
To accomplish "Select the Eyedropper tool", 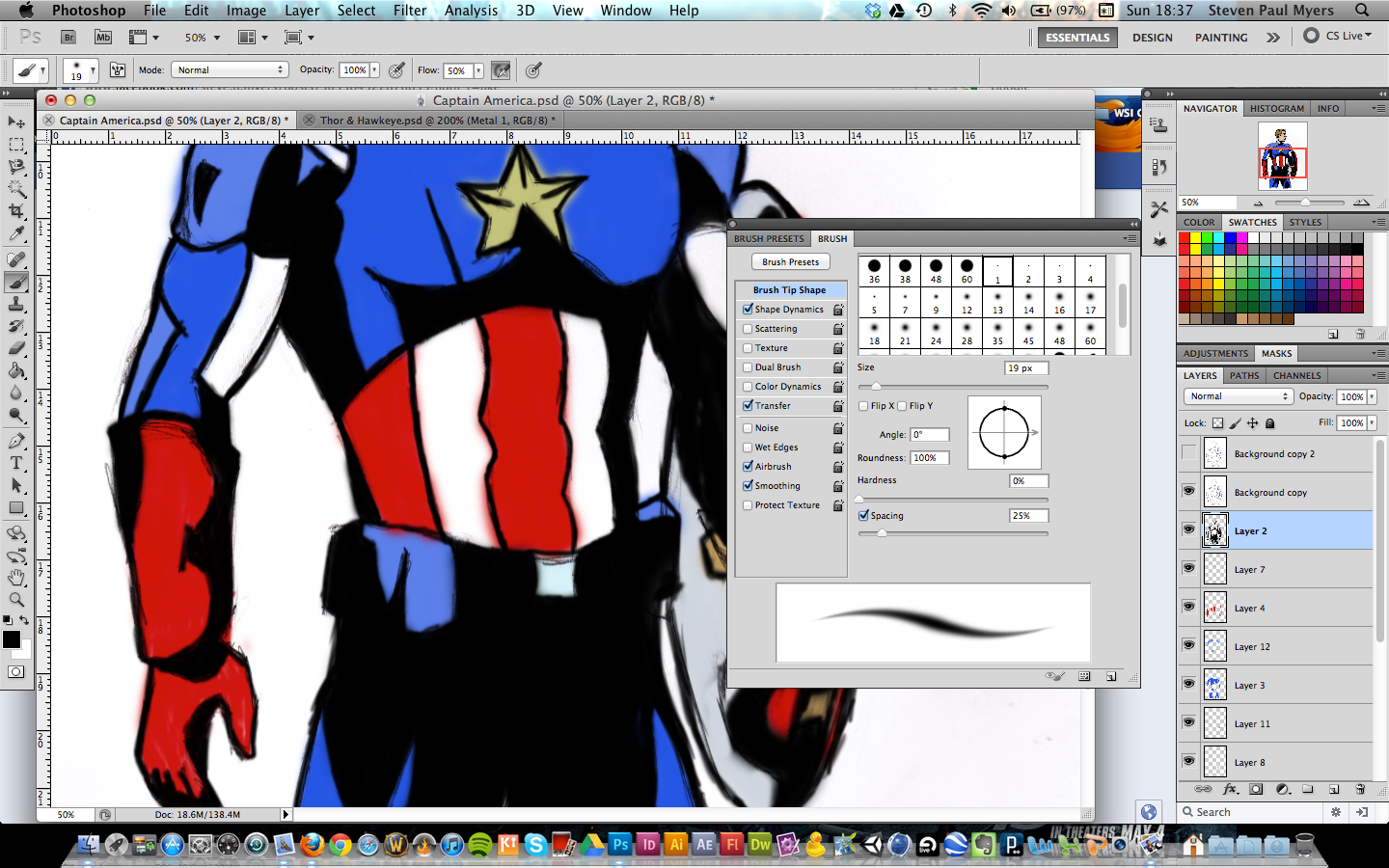I will coord(16,233).
